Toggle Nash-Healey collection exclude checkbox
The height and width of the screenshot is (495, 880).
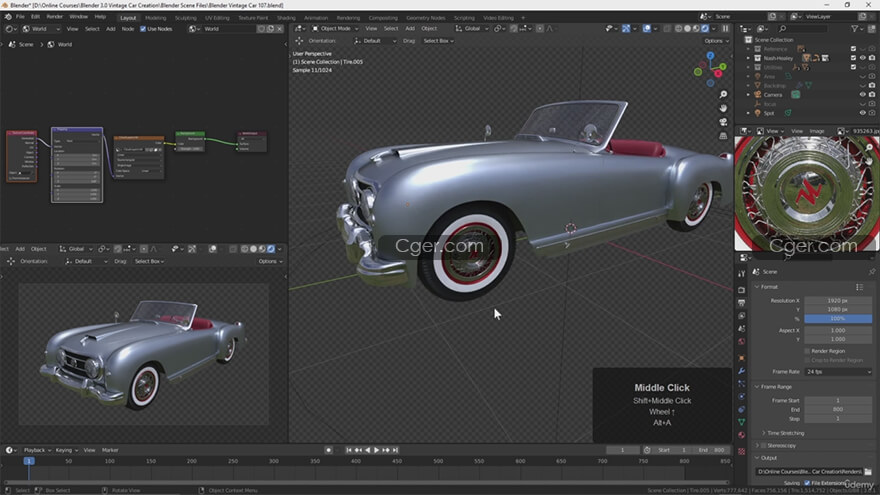coord(853,58)
